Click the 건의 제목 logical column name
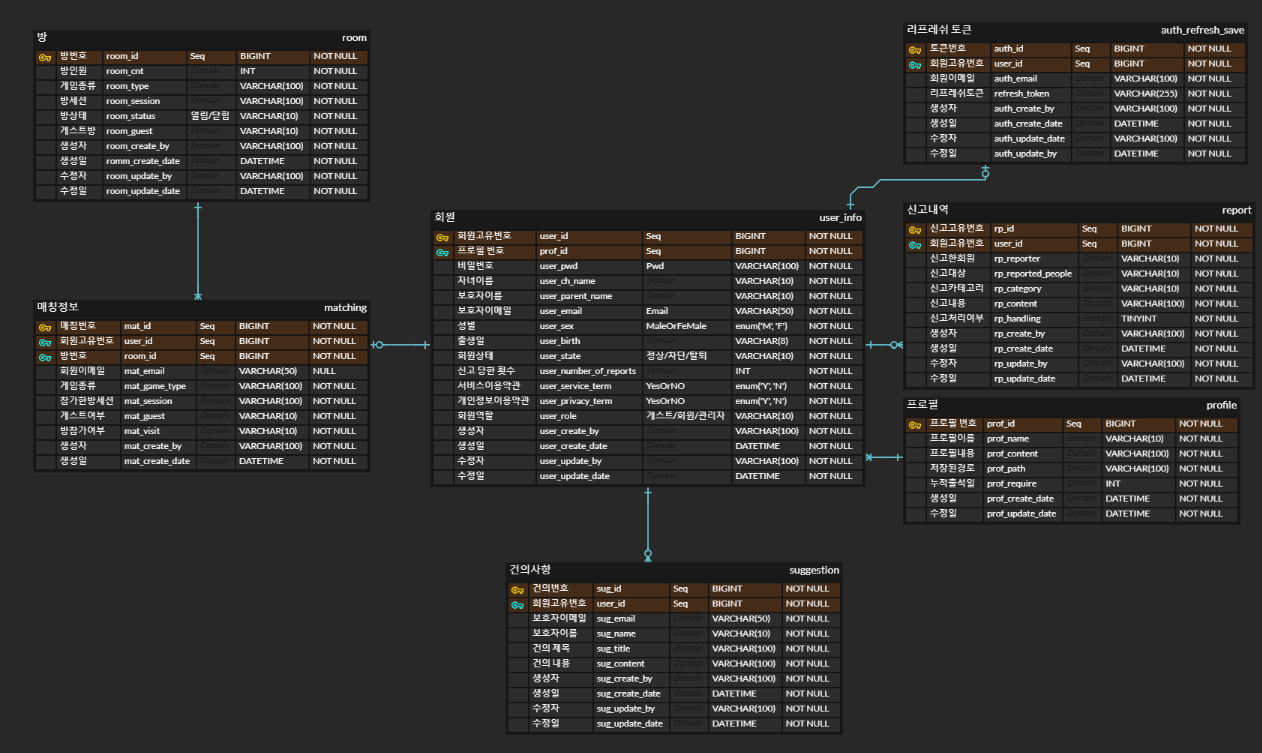This screenshot has height=753, width=1262. click(x=551, y=649)
